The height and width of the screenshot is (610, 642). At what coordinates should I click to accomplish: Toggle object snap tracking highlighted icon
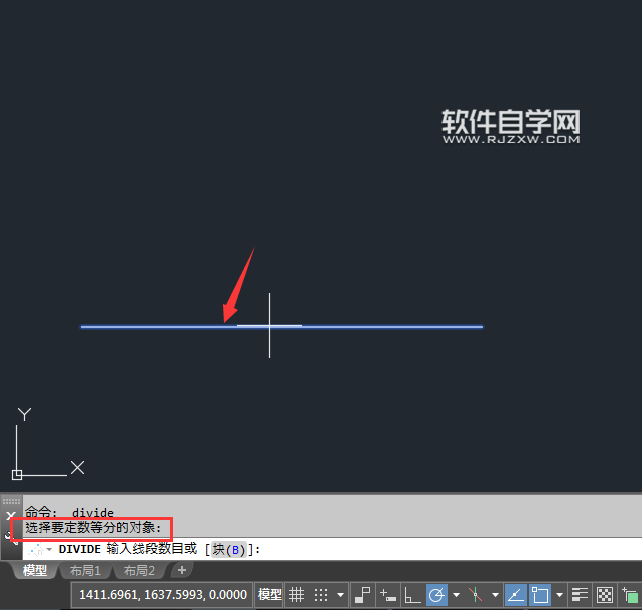coord(515,594)
